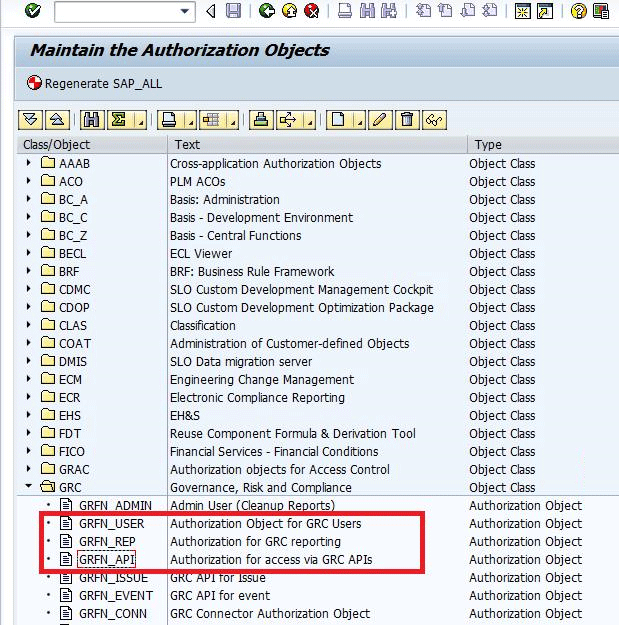Screen dimensions: 619x625
Task: Select the GRFN_USER authorization object
Action: click(112, 523)
